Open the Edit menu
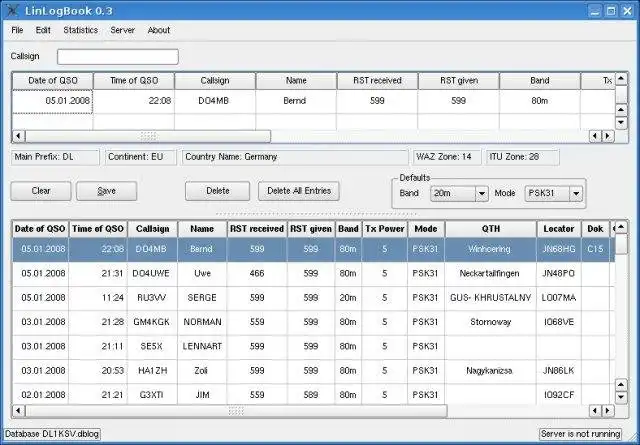The width and height of the screenshot is (640, 445). tap(43, 30)
